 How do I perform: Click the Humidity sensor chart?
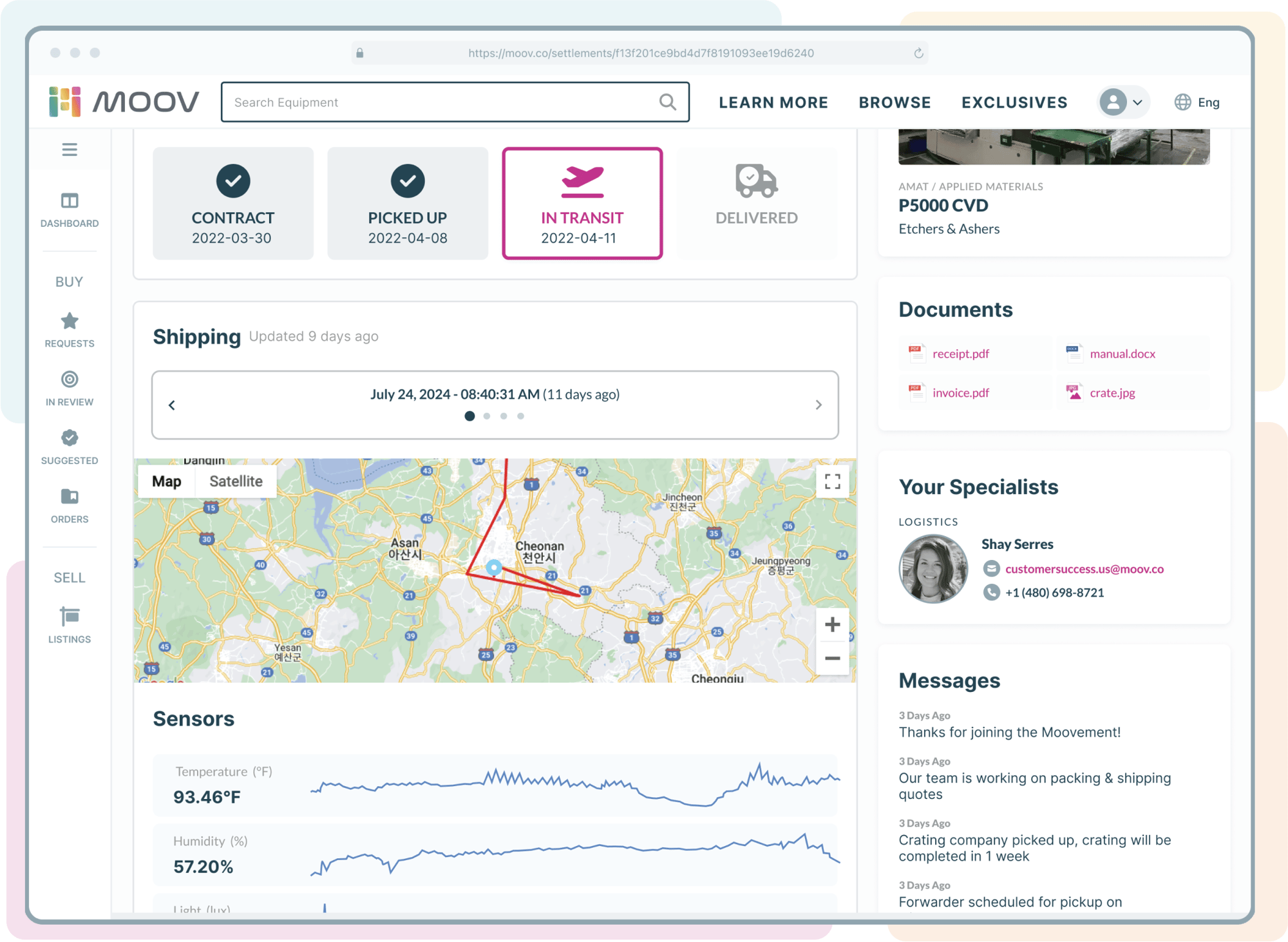[575, 854]
